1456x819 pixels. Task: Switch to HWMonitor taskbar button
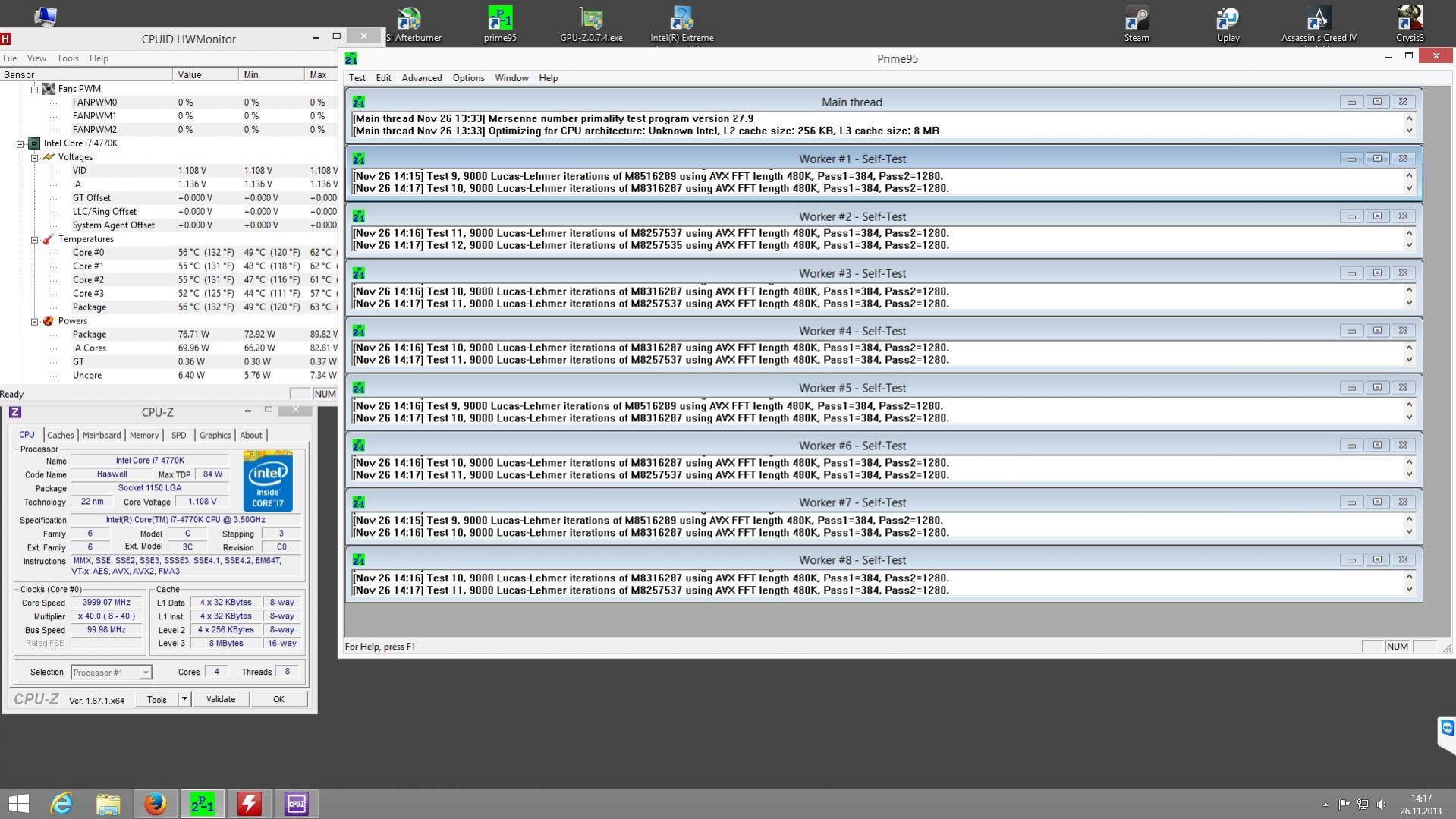249,803
